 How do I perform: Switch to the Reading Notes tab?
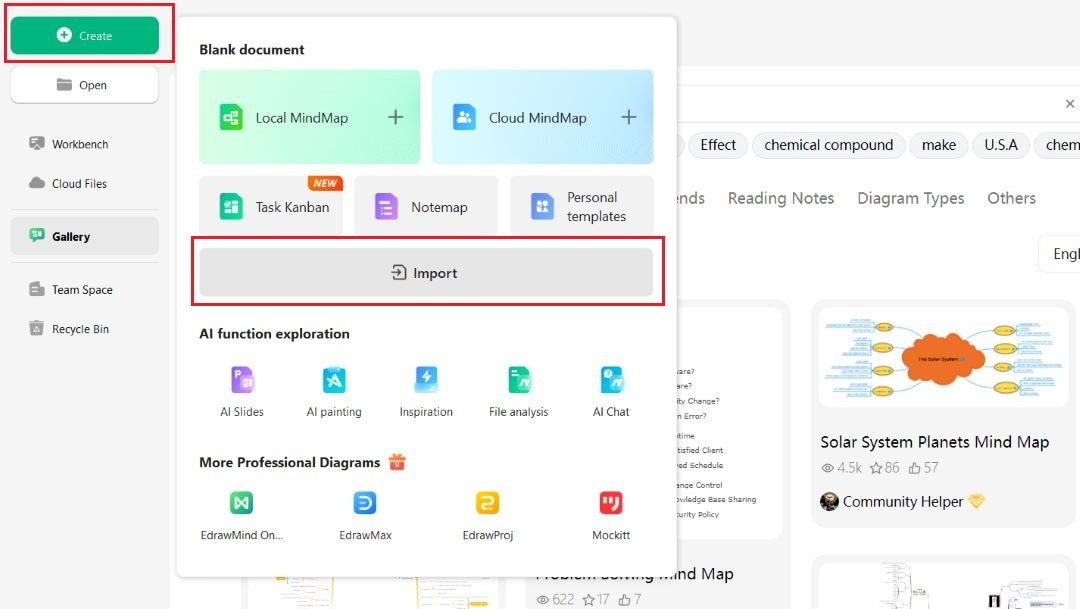coord(781,198)
